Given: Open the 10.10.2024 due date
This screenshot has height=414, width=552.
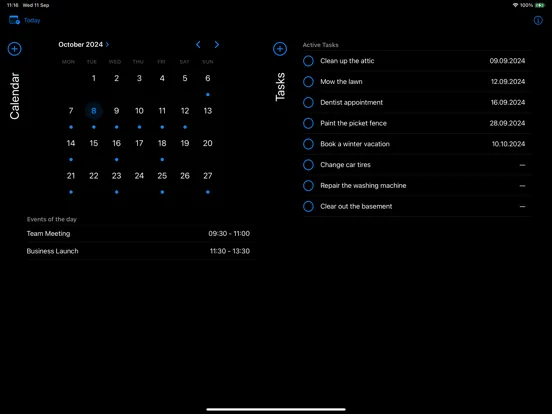Looking at the screenshot, I should tap(508, 144).
